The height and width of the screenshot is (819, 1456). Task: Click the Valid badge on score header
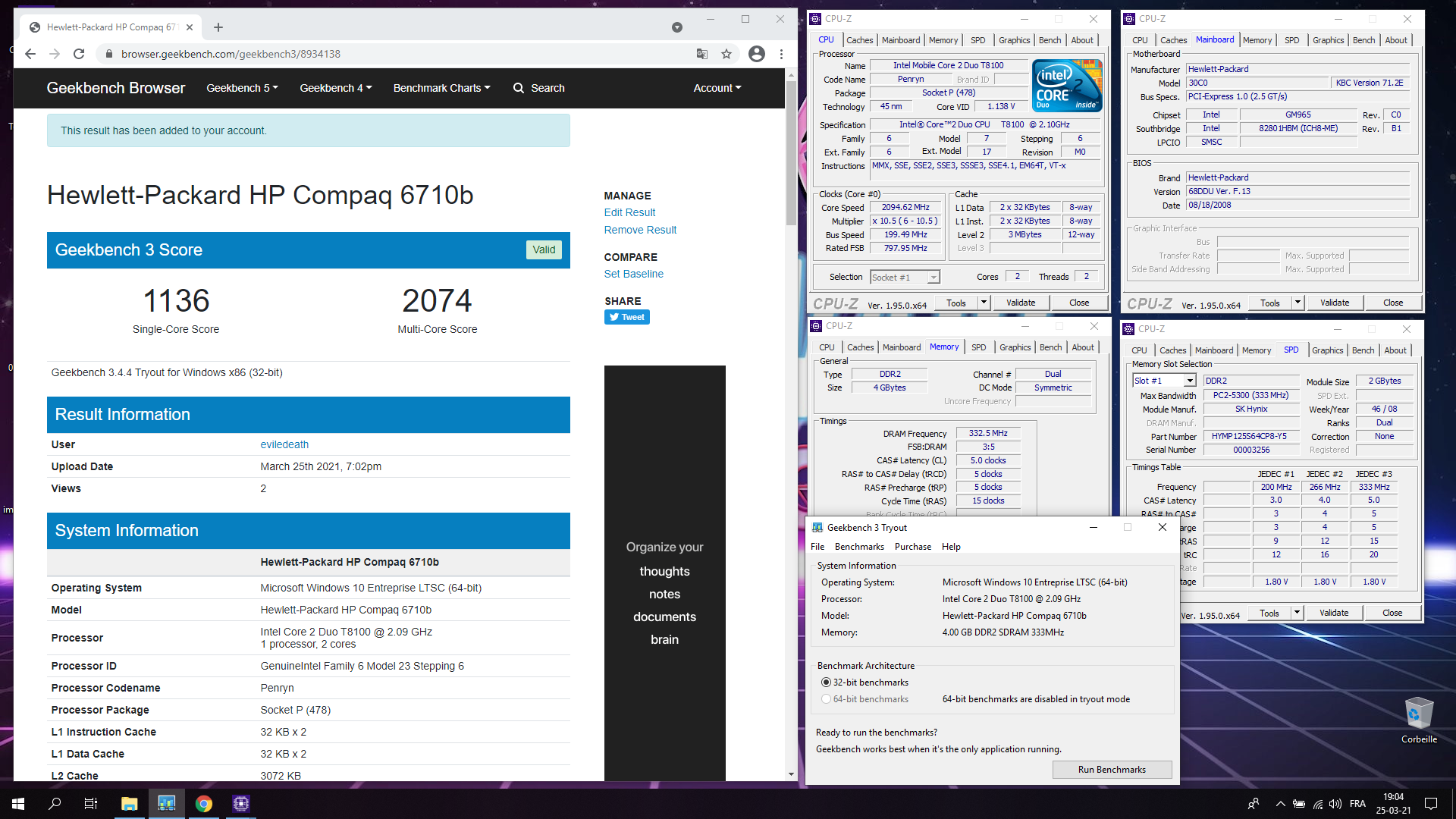(544, 249)
